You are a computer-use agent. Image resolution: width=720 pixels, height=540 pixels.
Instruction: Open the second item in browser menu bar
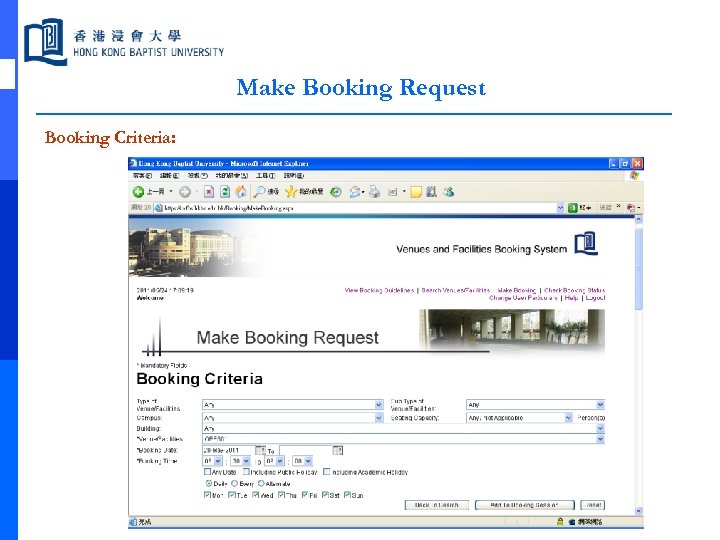pos(169,176)
